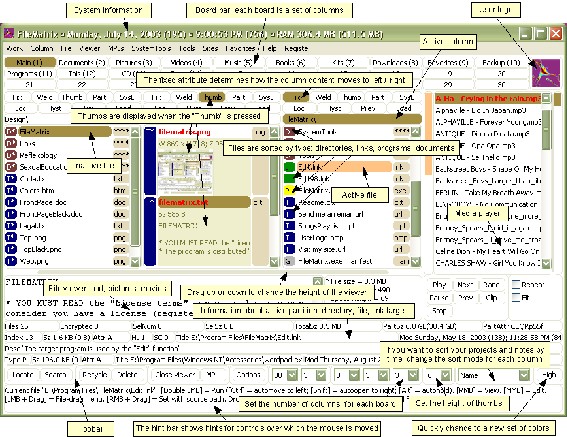This screenshot has height=437, width=567.
Task: Click the green arrow button atop the viewer
Action: (x=317, y=281)
